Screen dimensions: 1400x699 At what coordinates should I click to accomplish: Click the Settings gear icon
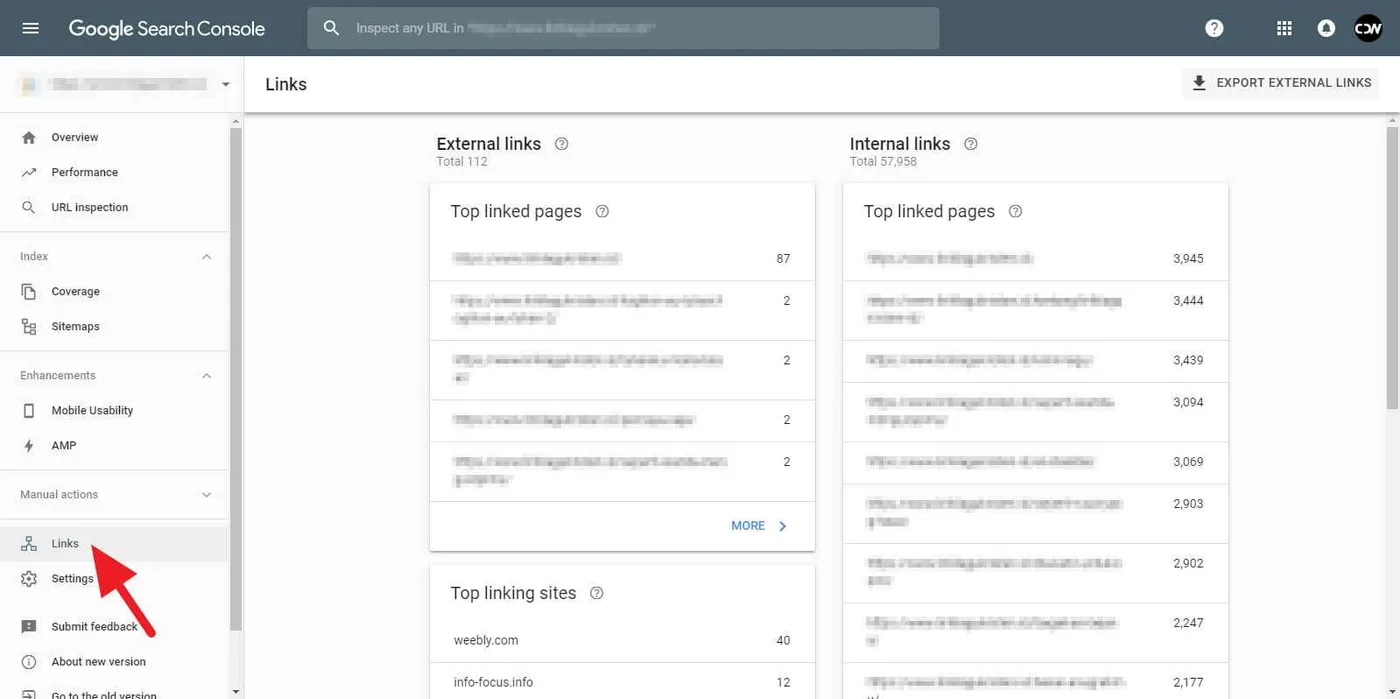[x=29, y=578]
